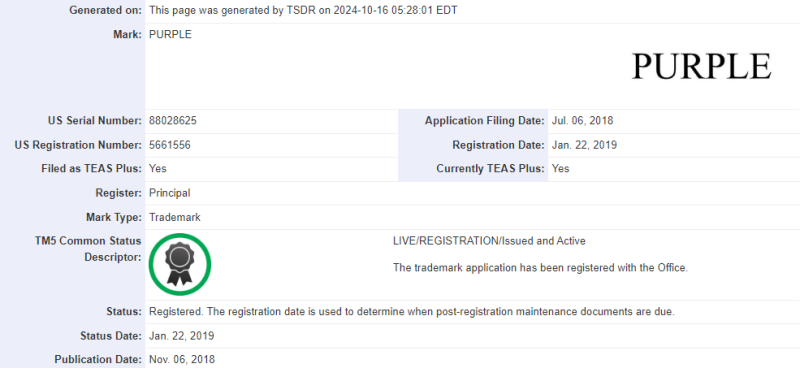Click the TM5 Common Status Descriptor label

click(88, 249)
